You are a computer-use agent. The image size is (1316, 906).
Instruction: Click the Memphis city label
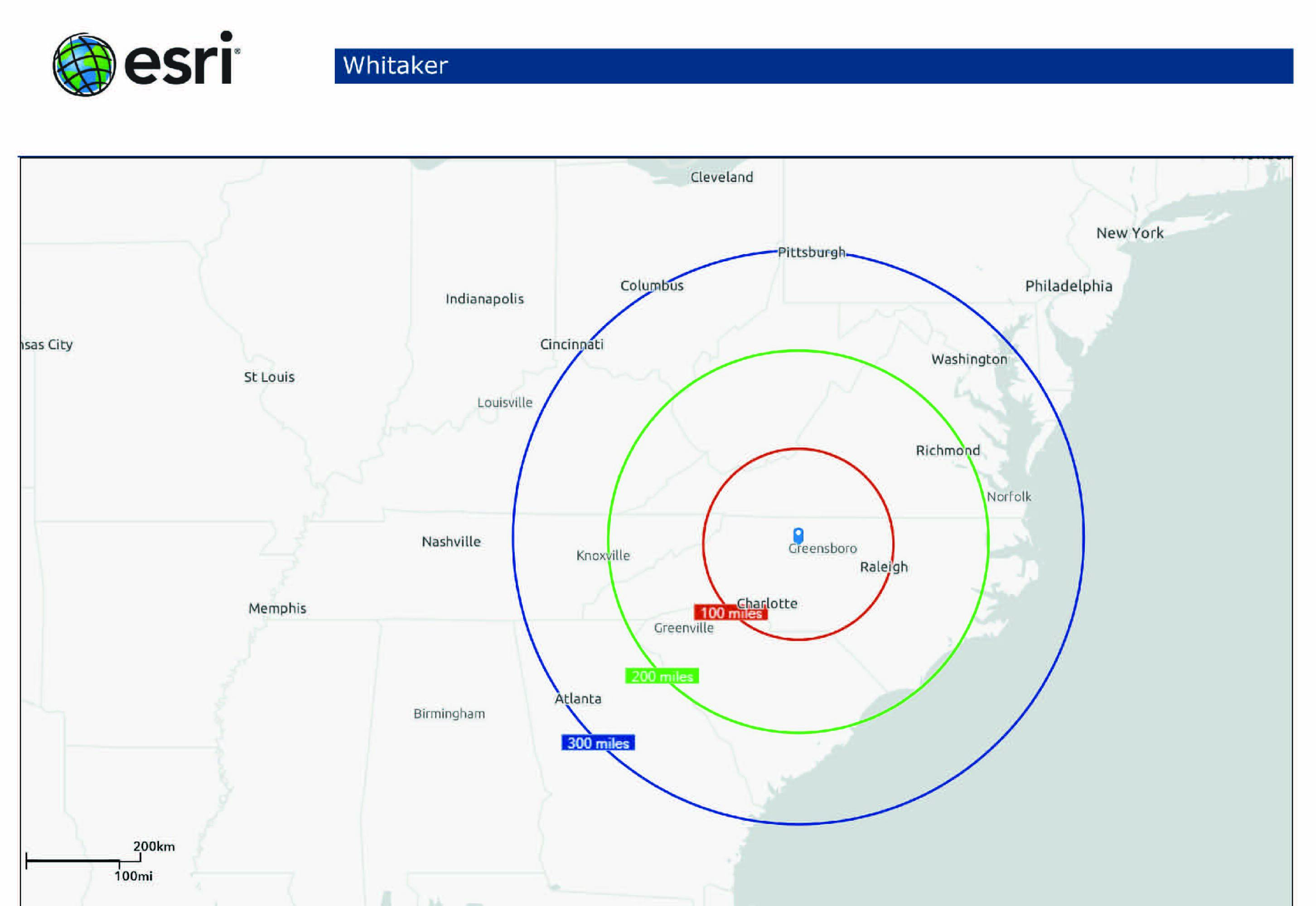[x=277, y=608]
